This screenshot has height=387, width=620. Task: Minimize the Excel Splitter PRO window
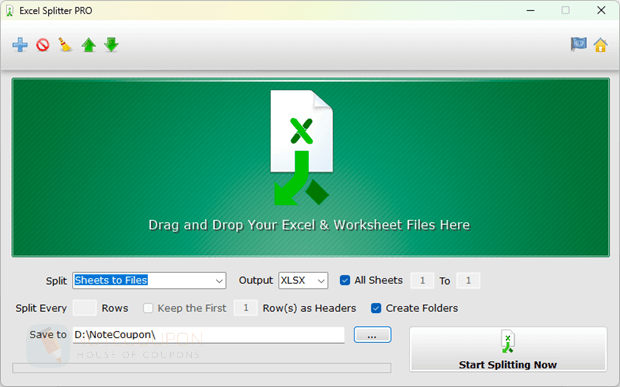coord(530,10)
